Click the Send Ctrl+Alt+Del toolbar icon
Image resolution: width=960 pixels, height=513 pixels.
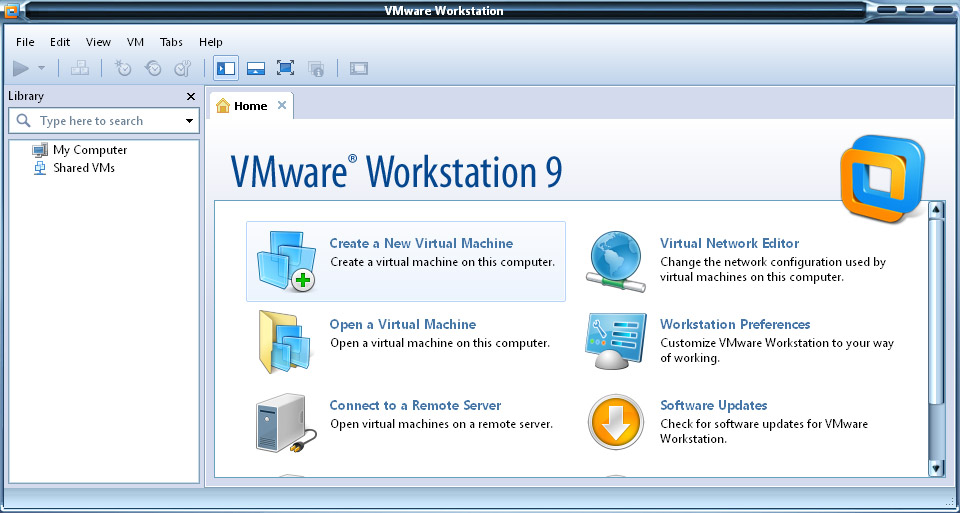[80, 68]
